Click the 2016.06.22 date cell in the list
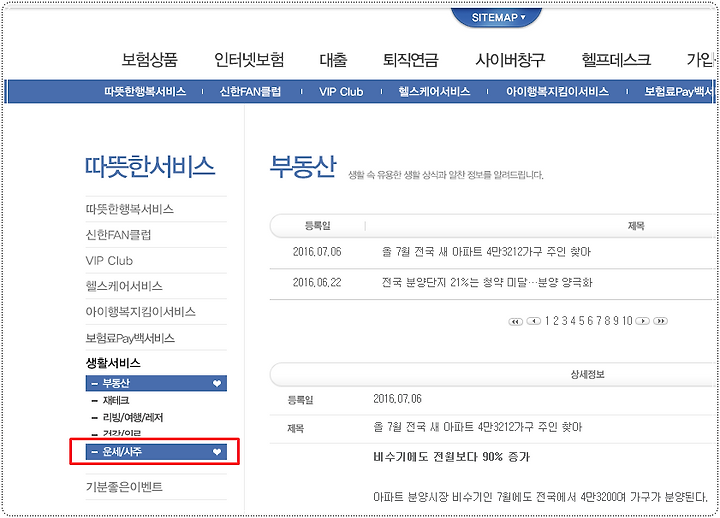Screen dimensions: 720x518 pyautogui.click(x=317, y=282)
